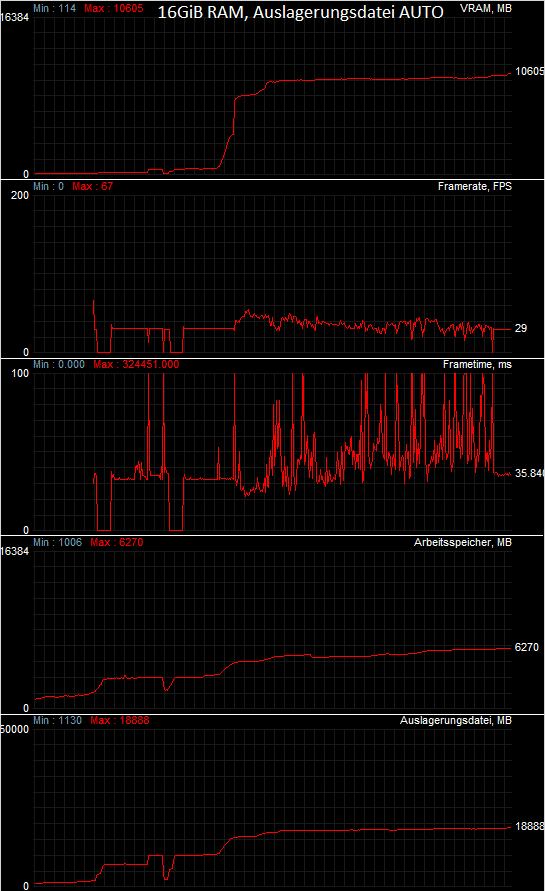
Task: Click the framerate axis label 200
Action: click(x=20, y=195)
